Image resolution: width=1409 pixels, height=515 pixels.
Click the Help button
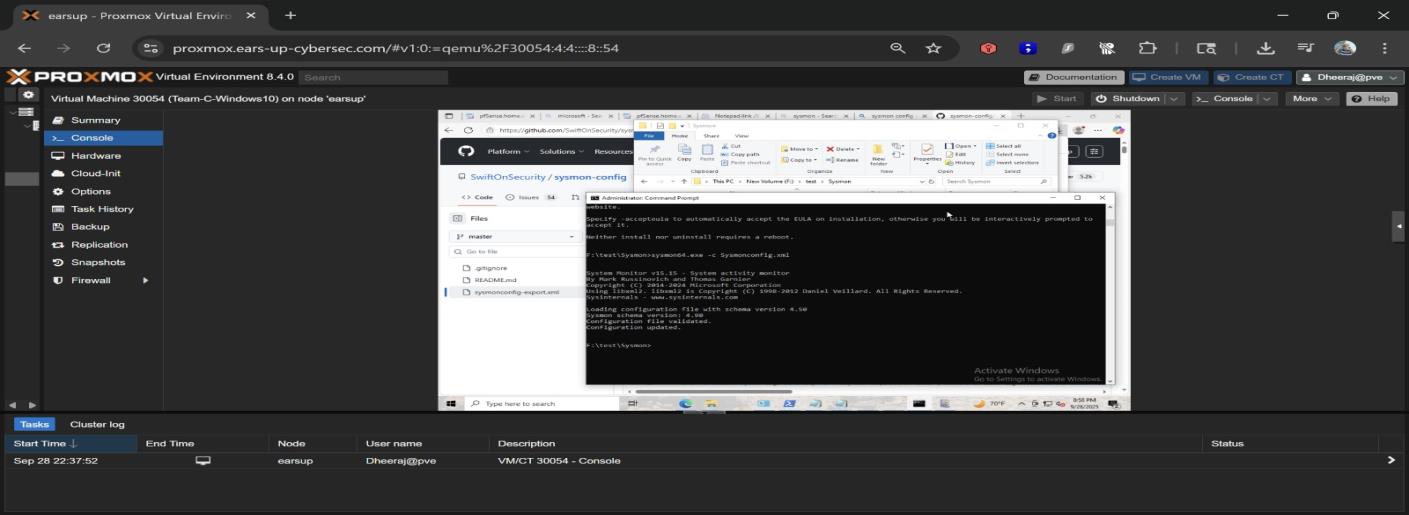tap(1371, 98)
